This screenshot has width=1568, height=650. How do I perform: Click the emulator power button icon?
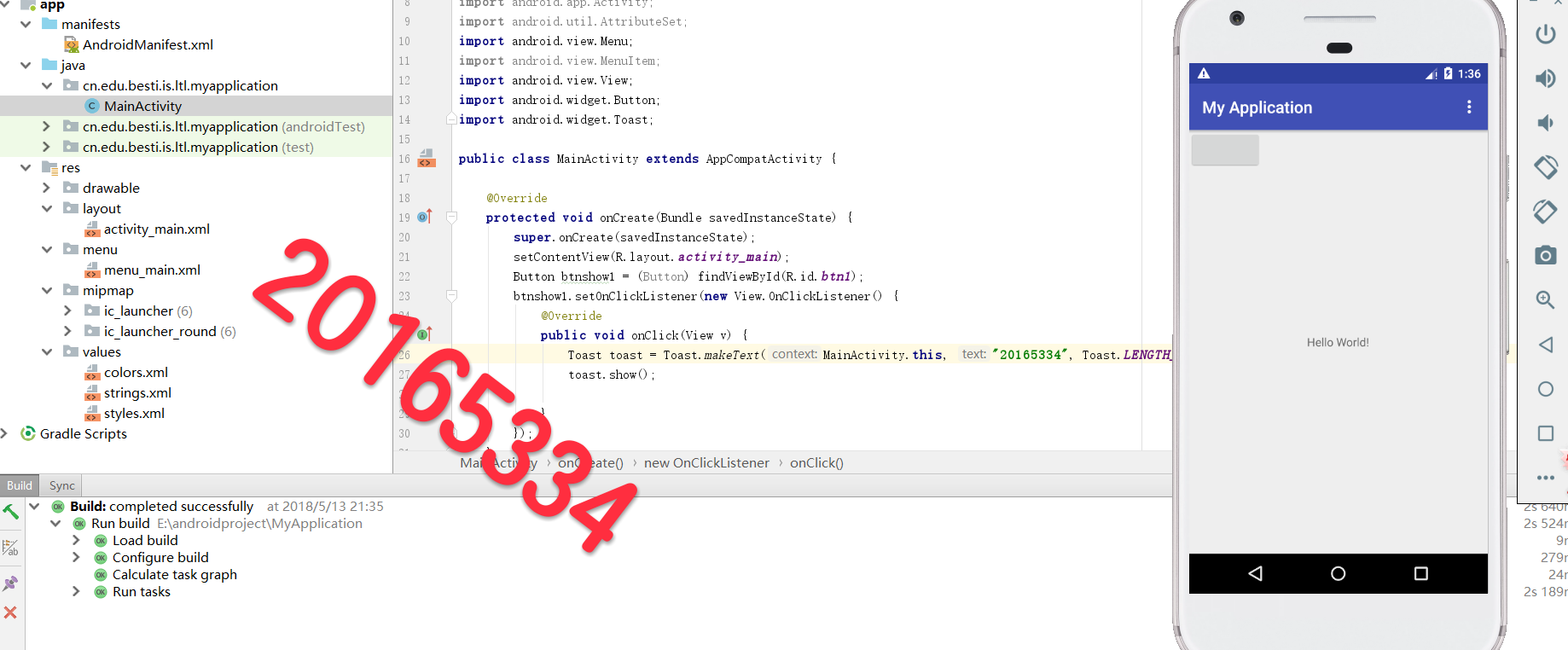(x=1545, y=34)
